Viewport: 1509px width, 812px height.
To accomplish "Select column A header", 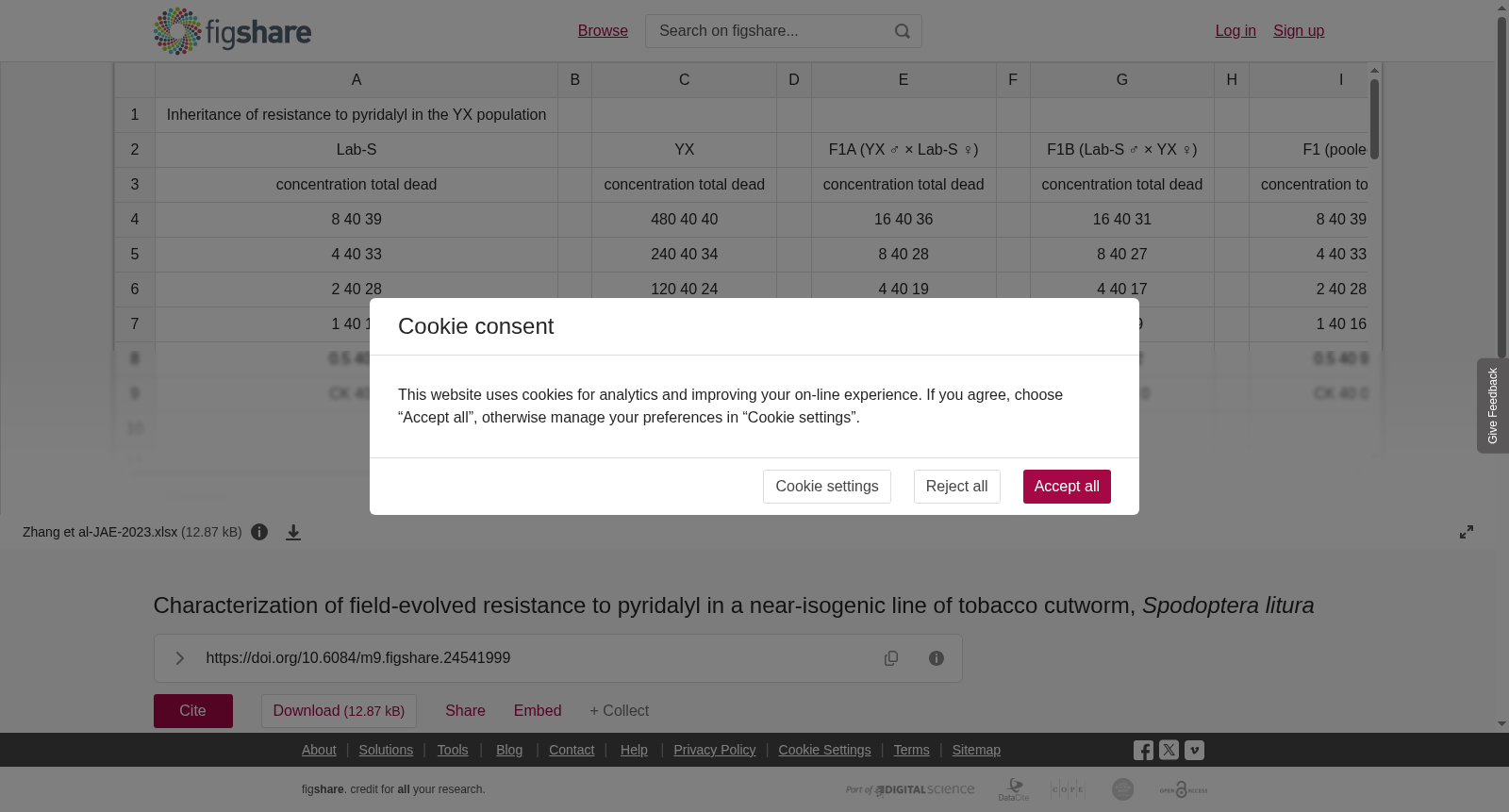I will pos(357,80).
